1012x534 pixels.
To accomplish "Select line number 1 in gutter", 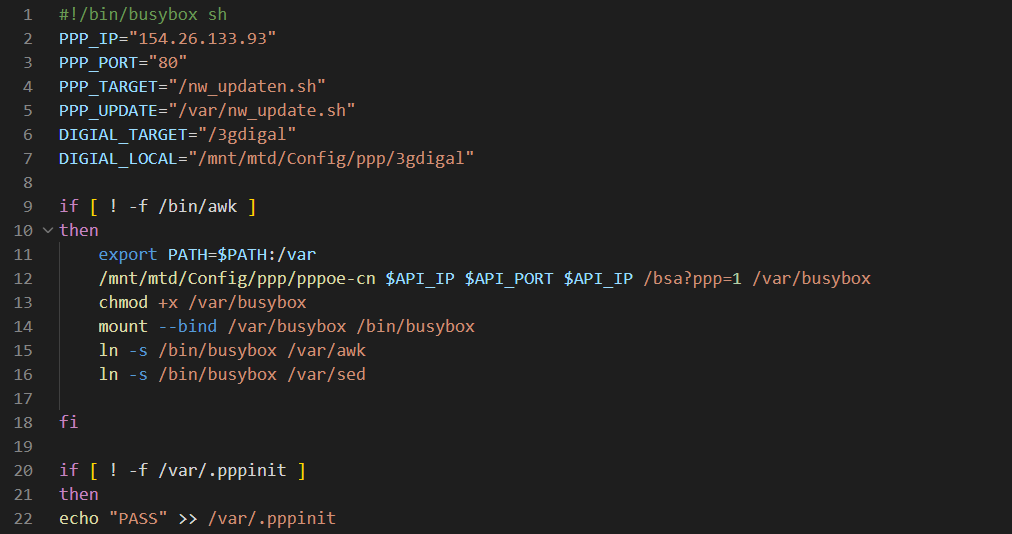I will coord(28,14).
